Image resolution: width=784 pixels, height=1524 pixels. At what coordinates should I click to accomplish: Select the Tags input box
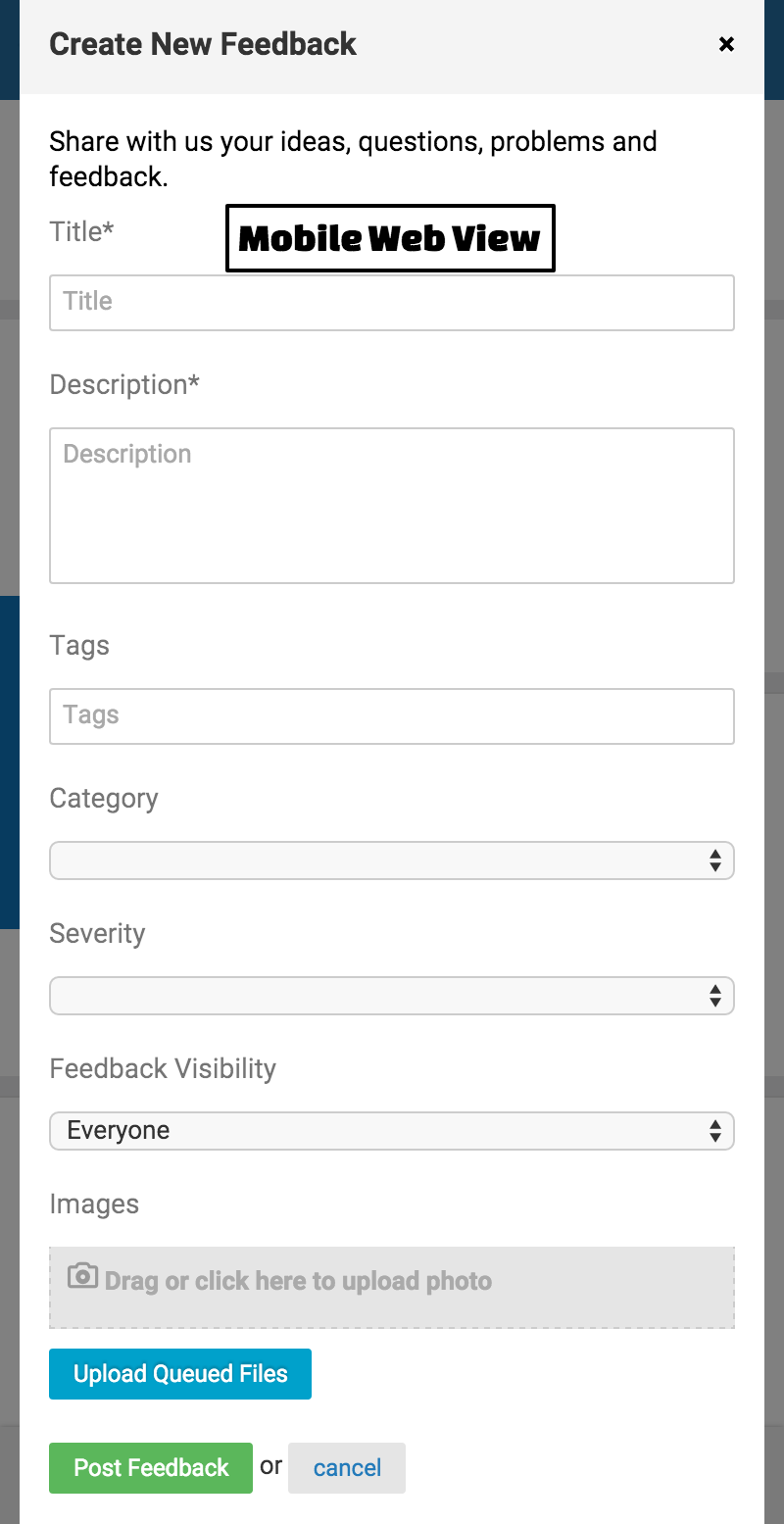click(x=392, y=715)
